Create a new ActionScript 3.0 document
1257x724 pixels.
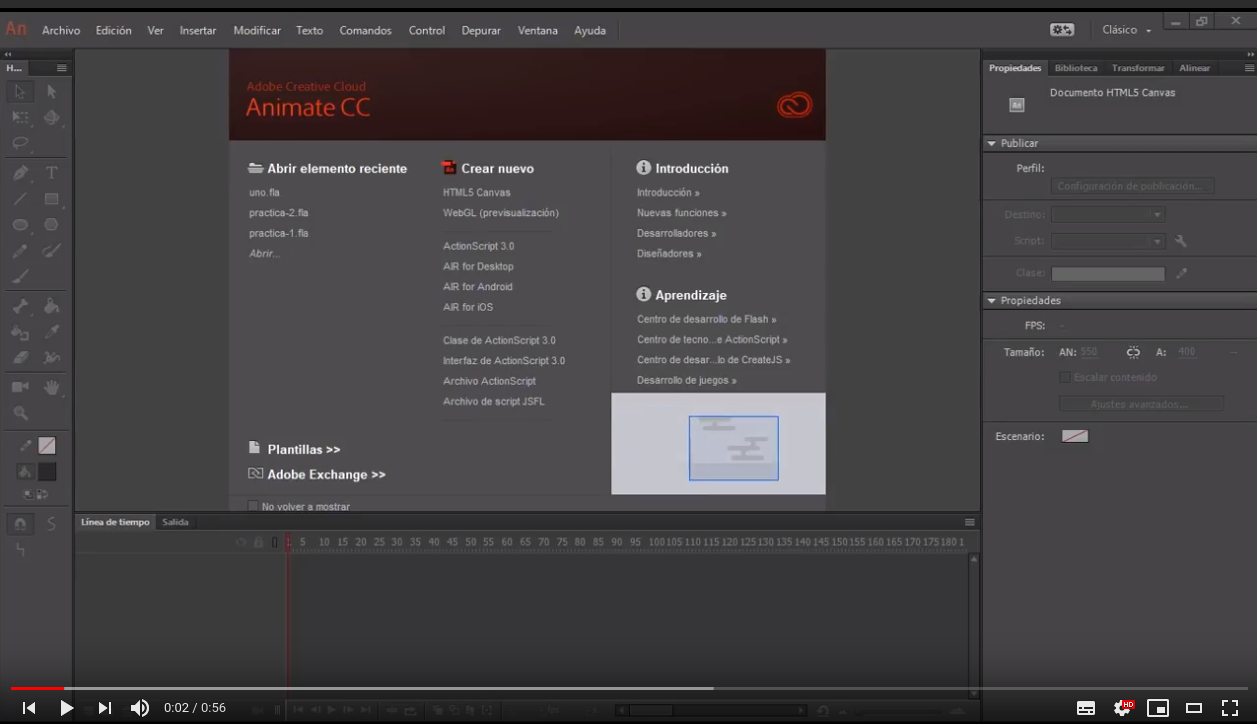click(479, 246)
